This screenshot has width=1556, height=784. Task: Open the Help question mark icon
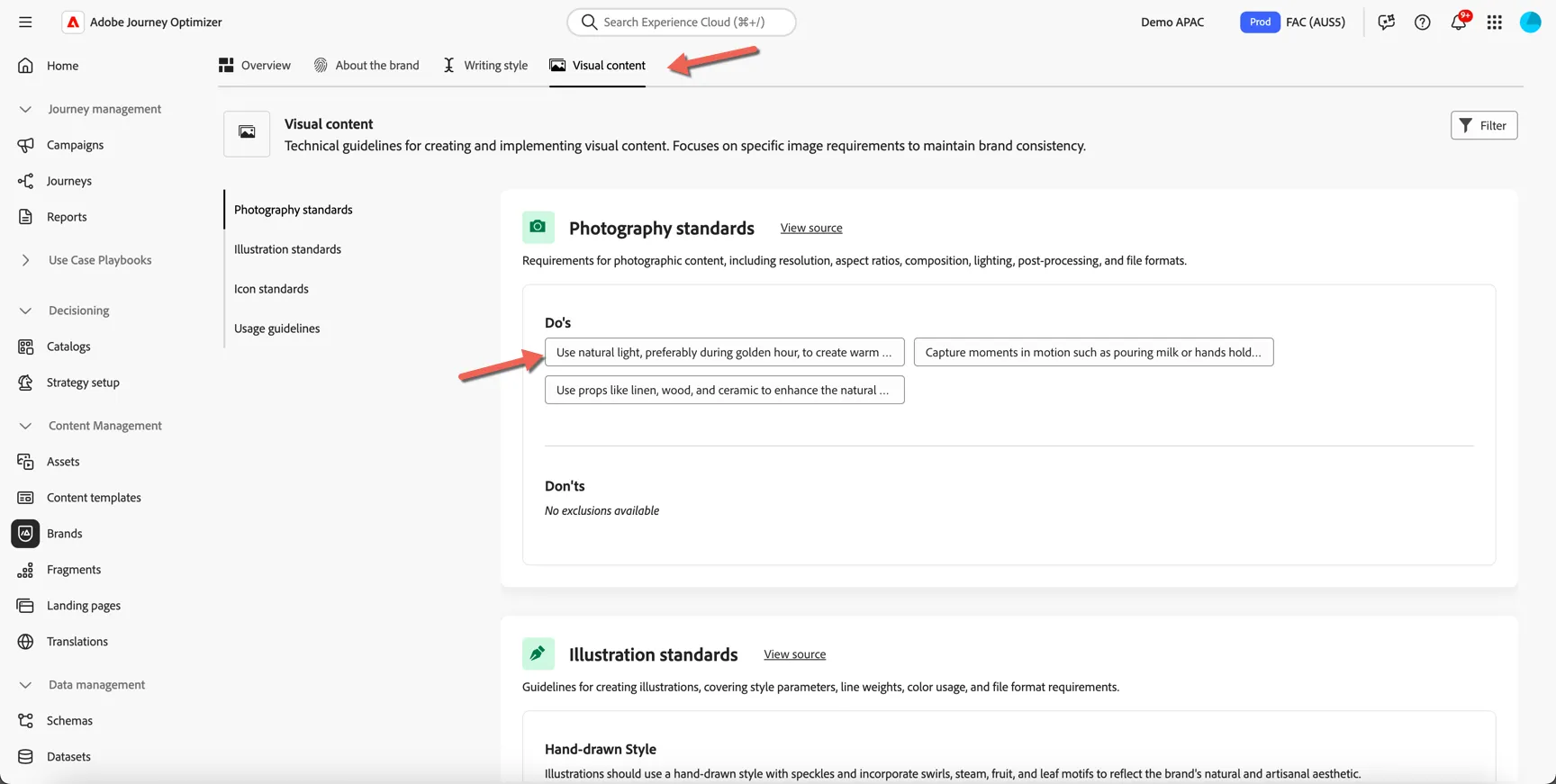coord(1423,22)
